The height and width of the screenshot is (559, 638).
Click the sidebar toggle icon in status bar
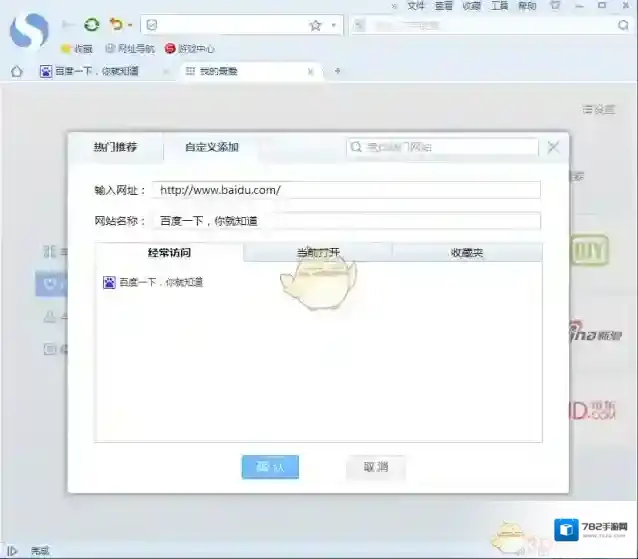pyautogui.click(x=11, y=551)
